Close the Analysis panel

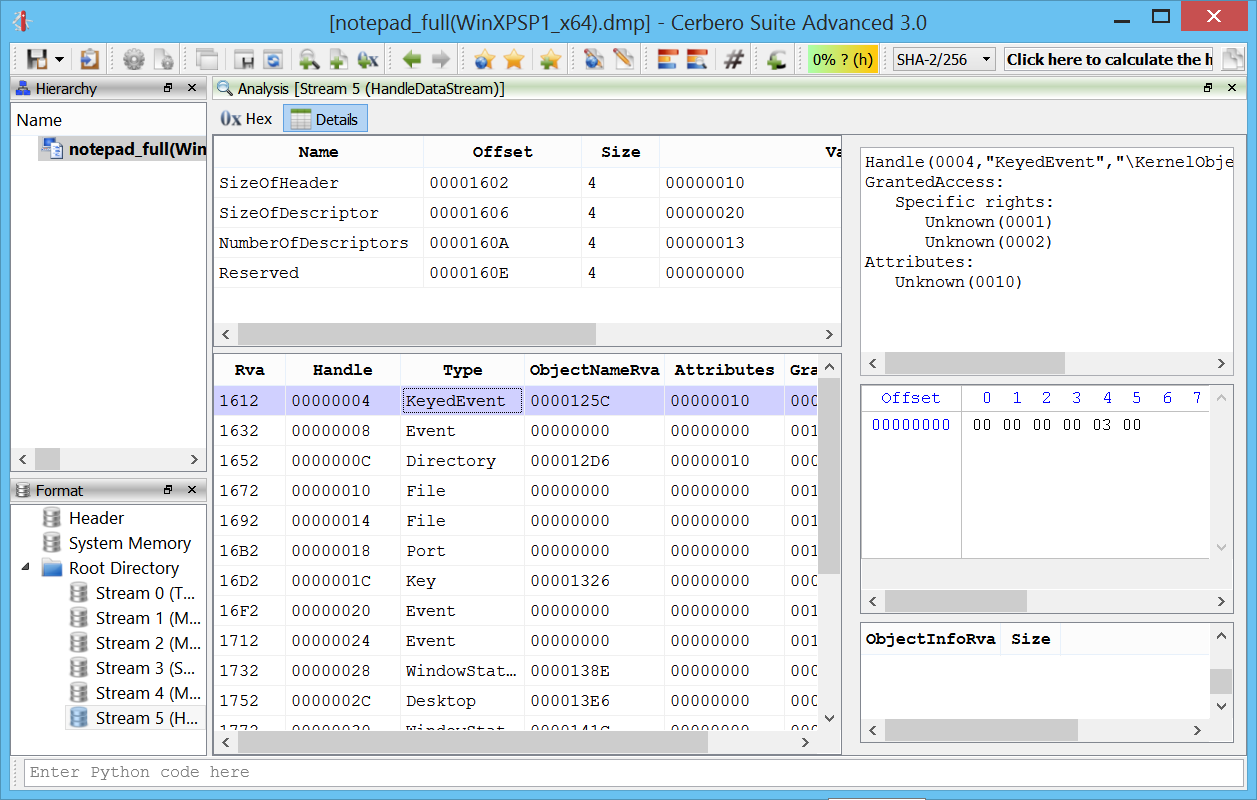pos(1232,88)
